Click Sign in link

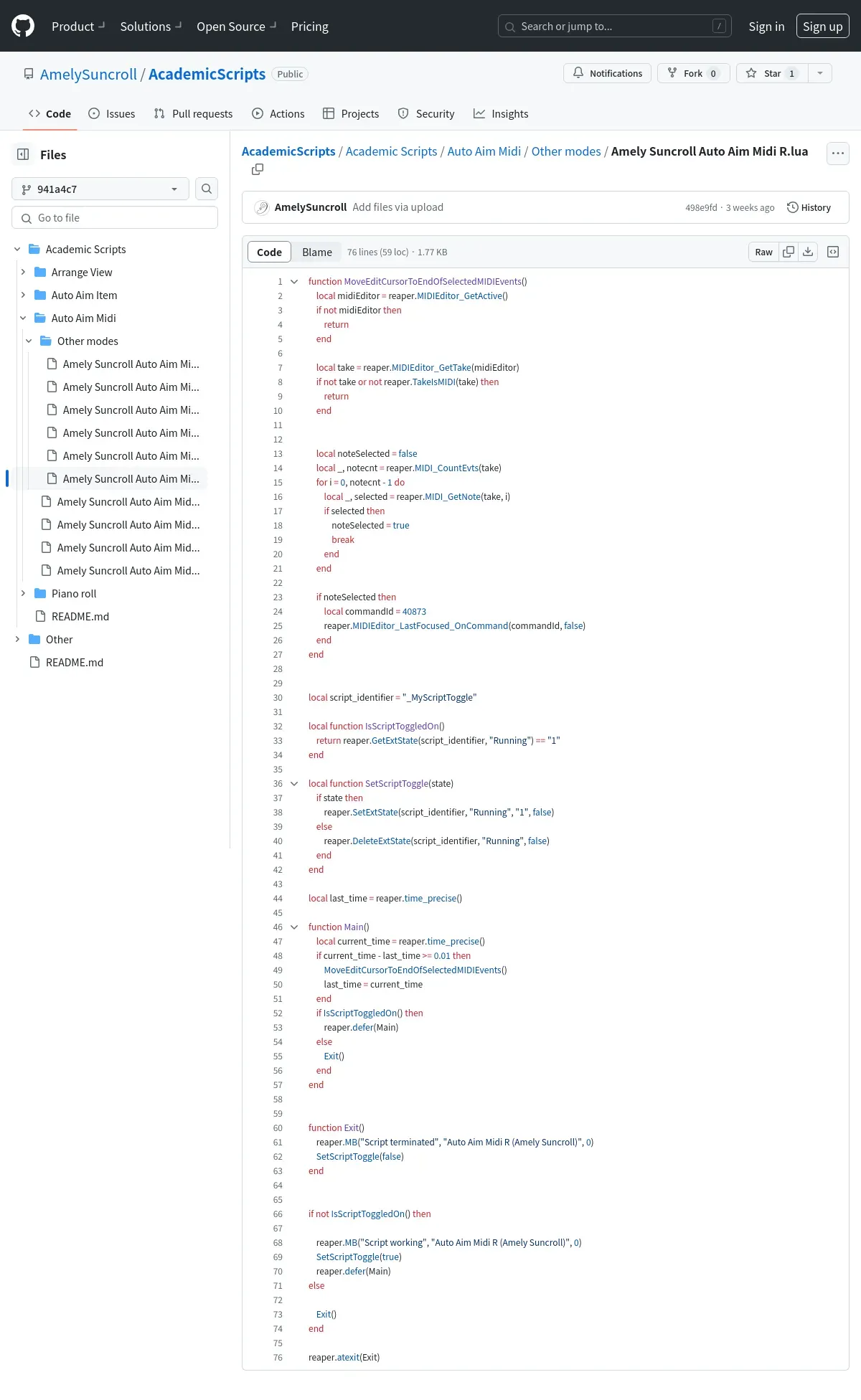766,27
